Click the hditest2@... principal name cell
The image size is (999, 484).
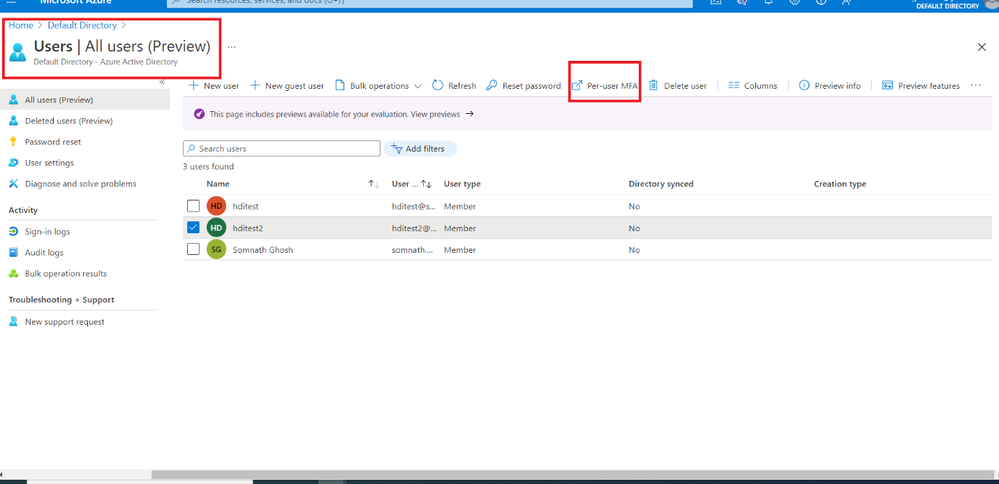414,228
